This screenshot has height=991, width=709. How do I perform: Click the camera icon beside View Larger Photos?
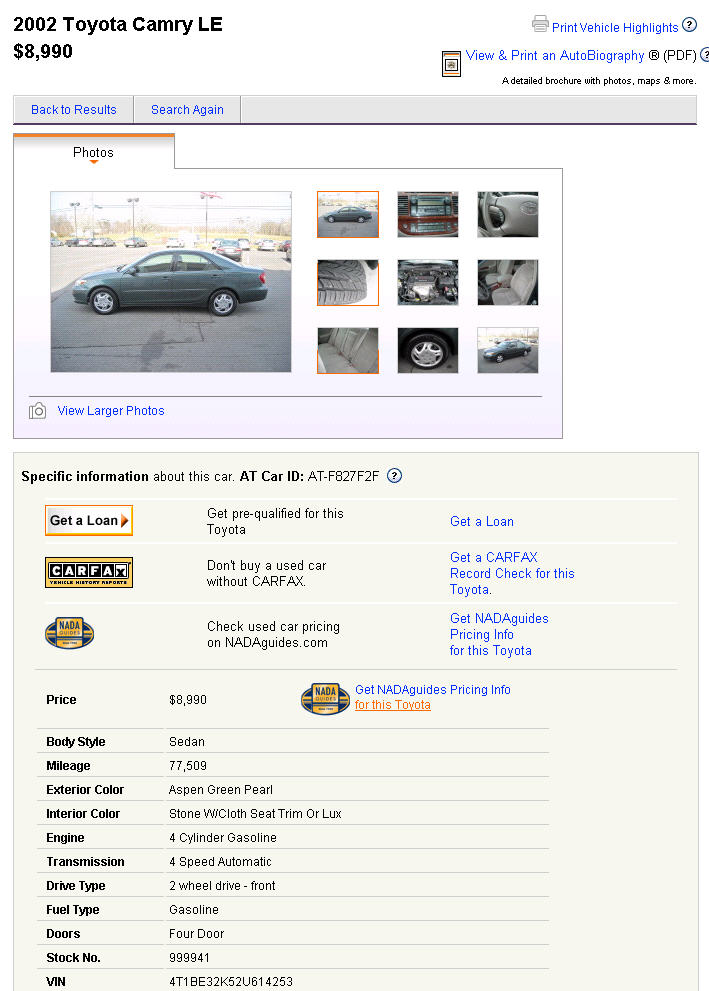[37, 411]
